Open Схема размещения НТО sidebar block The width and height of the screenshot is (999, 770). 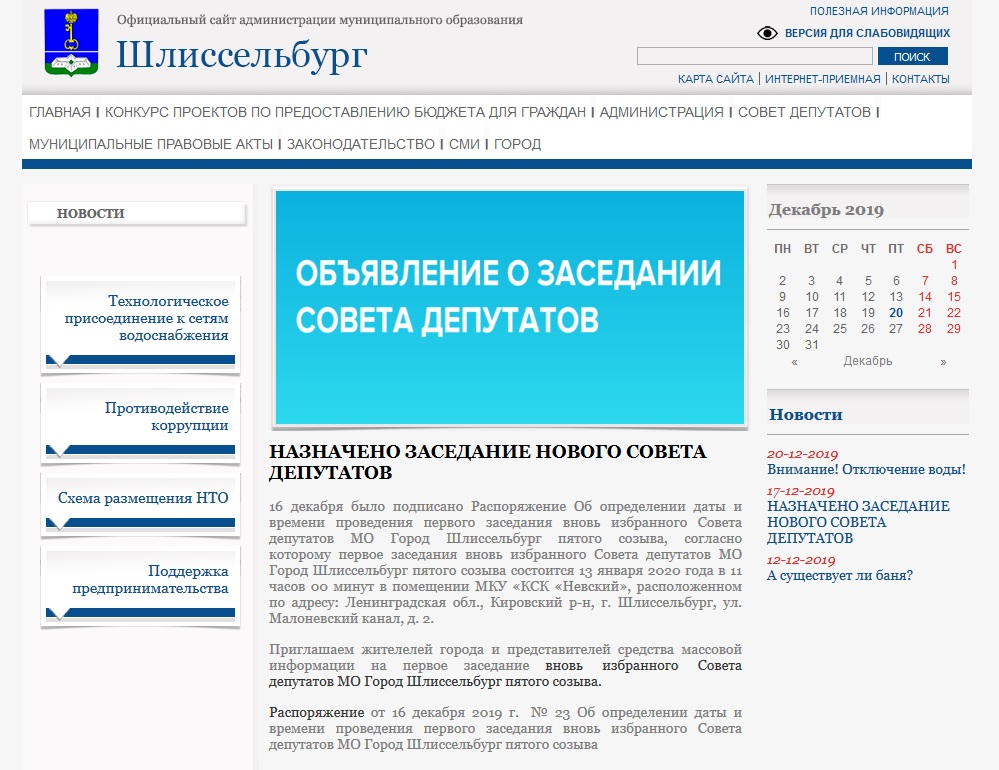click(140, 505)
